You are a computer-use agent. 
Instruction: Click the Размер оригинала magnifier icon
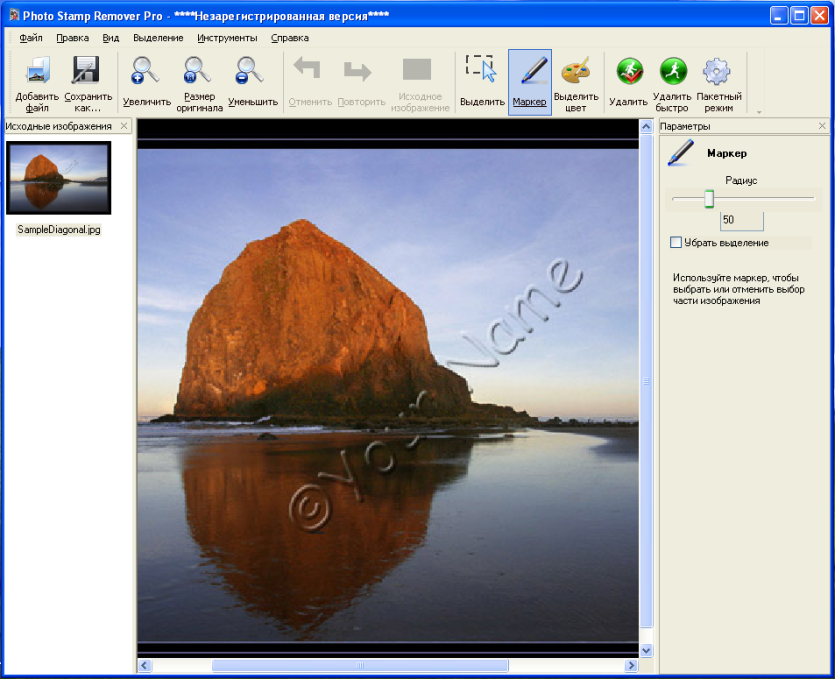point(197,71)
